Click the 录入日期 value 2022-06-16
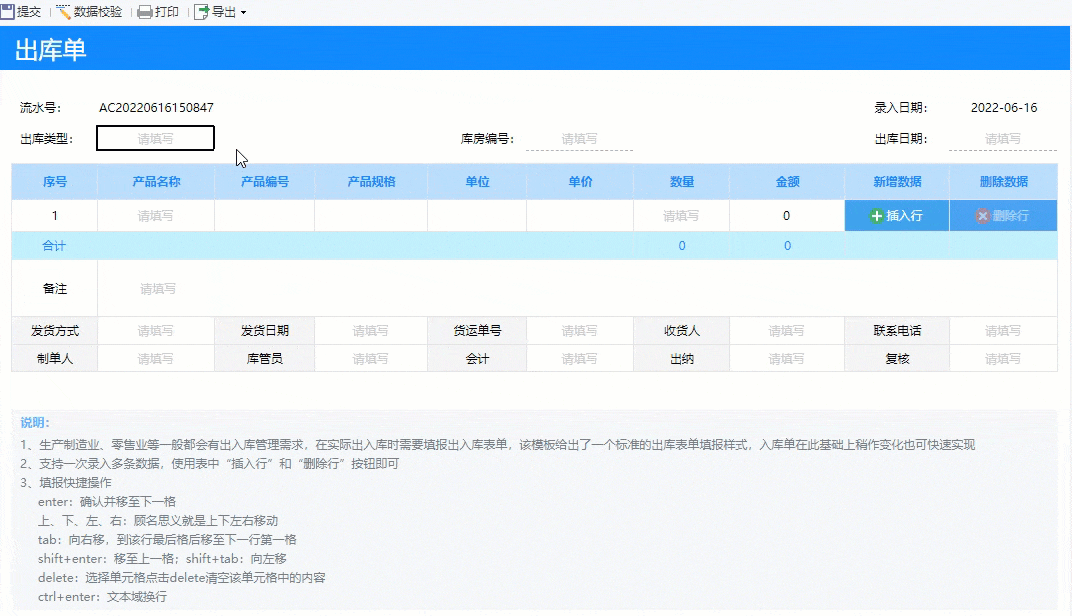Viewport: 1072px width, 616px height. [x=1004, y=107]
